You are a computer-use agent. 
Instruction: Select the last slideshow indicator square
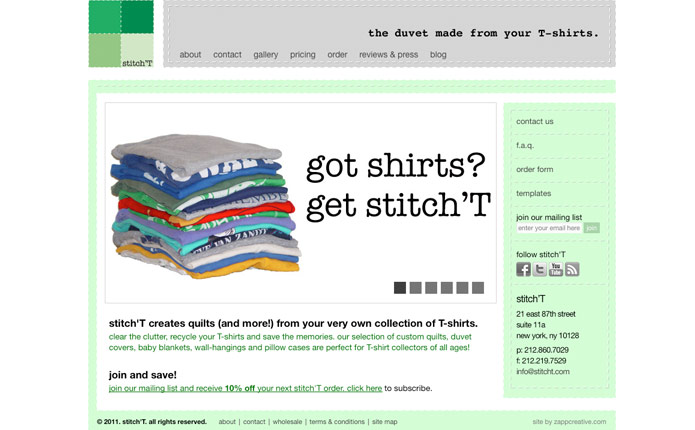point(478,288)
